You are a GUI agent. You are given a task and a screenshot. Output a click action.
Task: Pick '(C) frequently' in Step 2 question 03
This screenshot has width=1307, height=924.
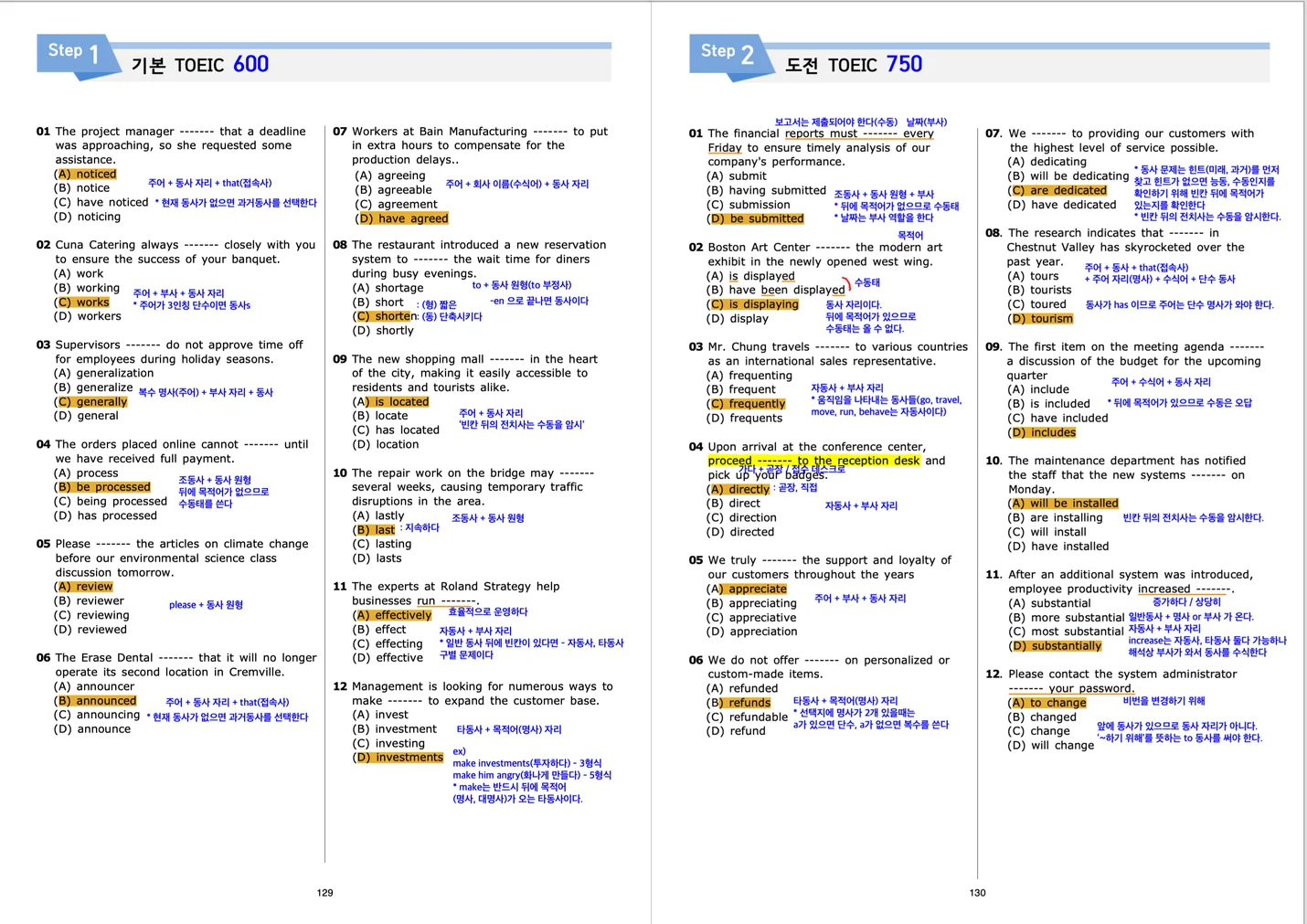point(746,404)
